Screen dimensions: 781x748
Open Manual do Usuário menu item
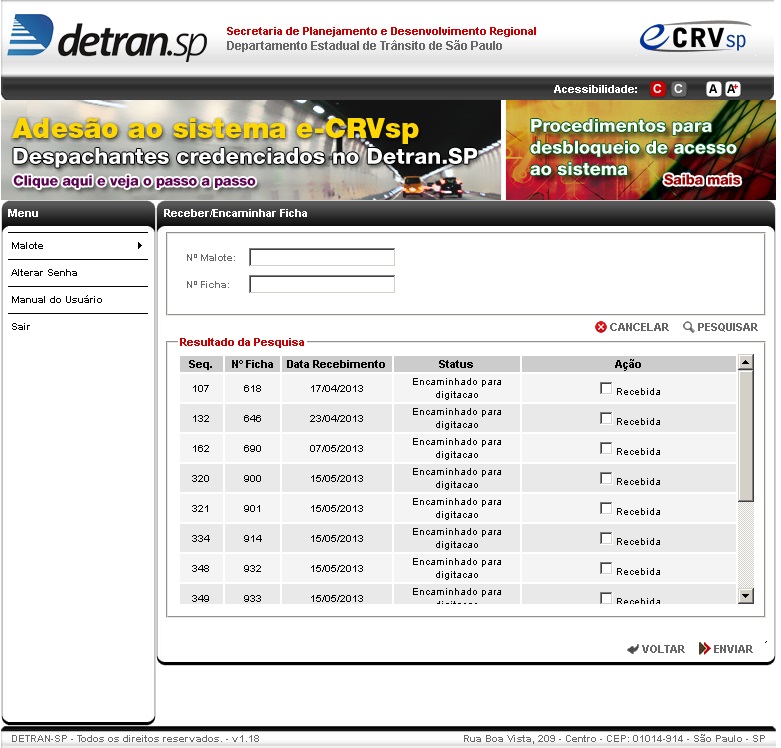click(x=78, y=299)
